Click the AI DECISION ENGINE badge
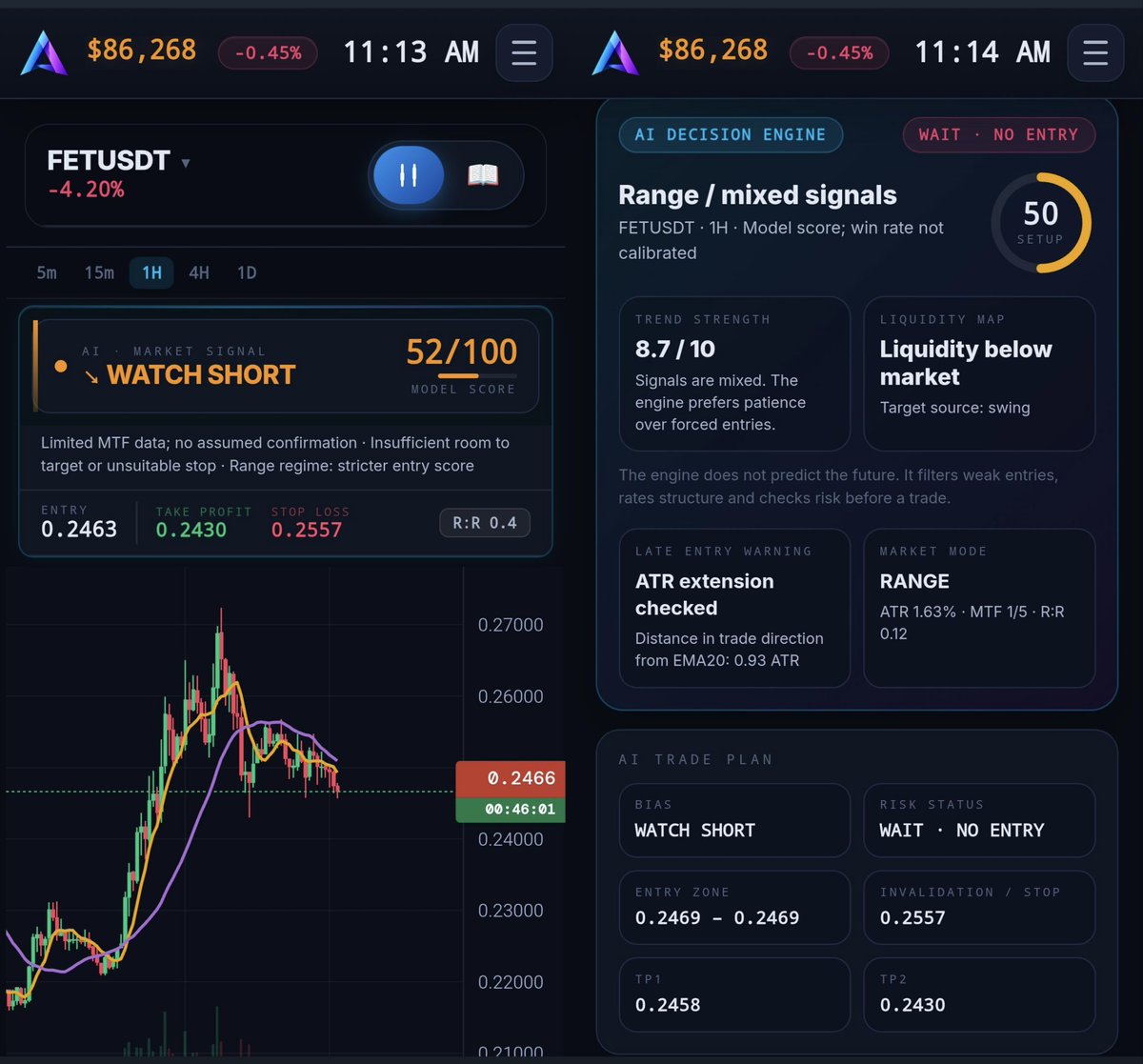The height and width of the screenshot is (1064, 1143). pyautogui.click(x=731, y=134)
